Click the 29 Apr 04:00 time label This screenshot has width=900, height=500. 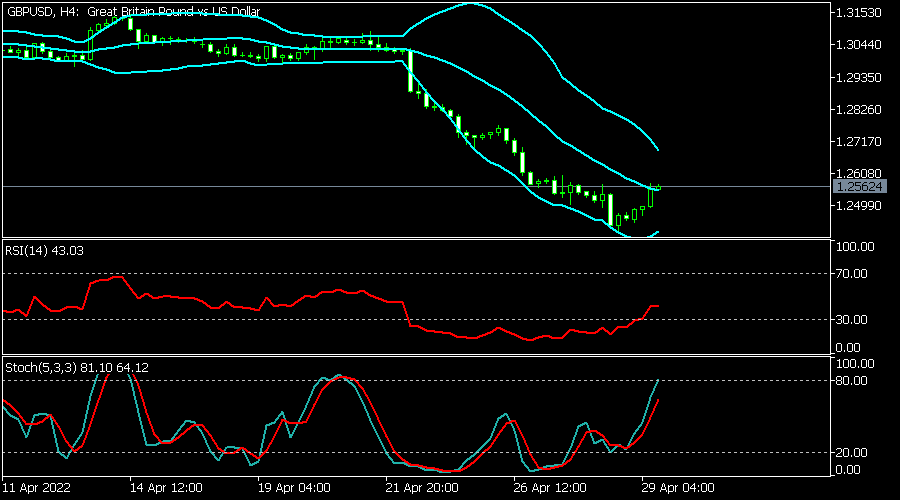pyautogui.click(x=678, y=488)
